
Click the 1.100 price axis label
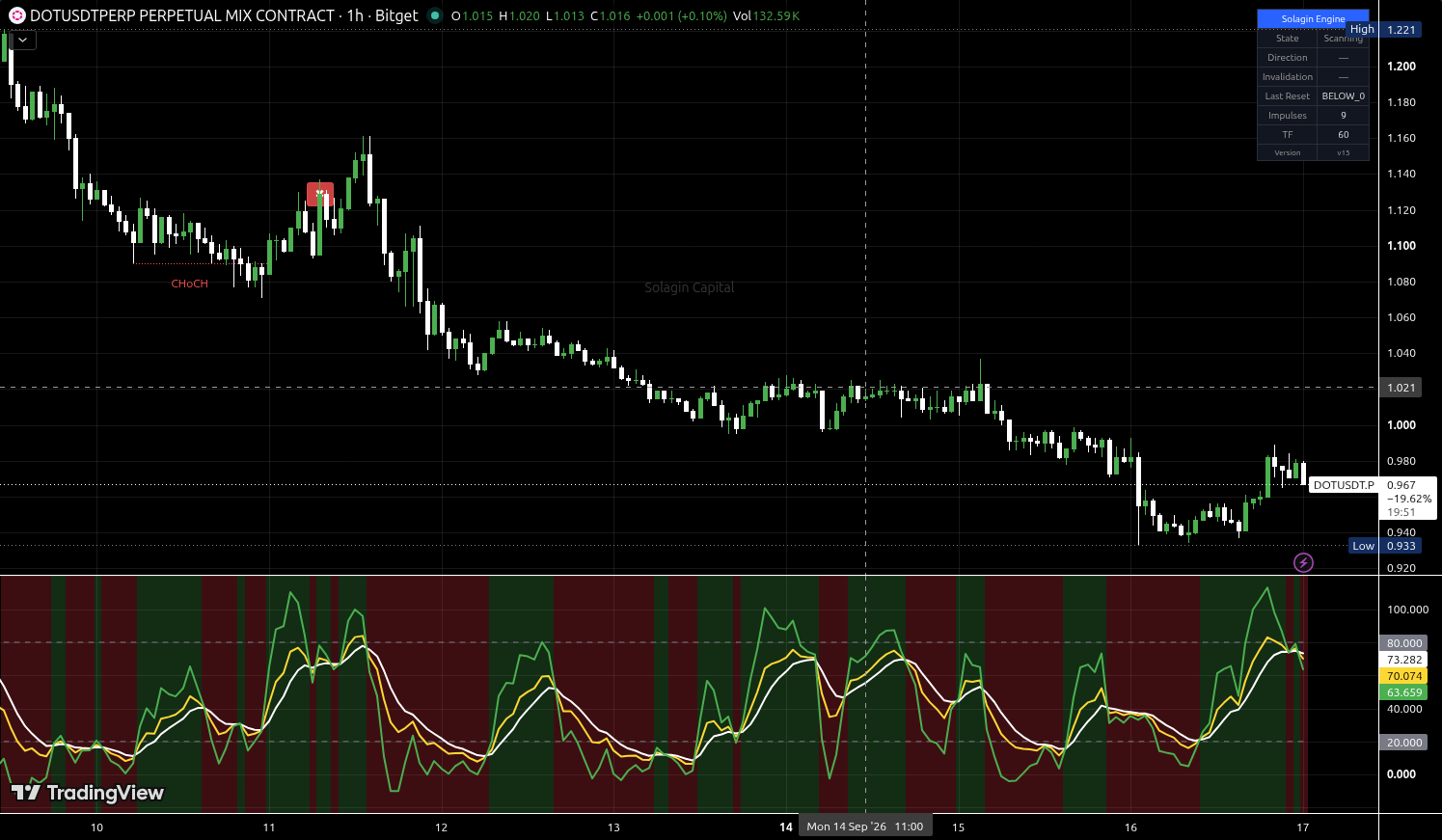coord(1401,246)
